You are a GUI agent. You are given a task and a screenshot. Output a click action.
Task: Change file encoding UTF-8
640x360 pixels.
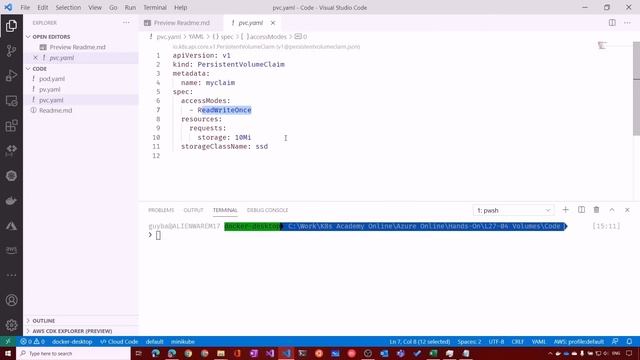pyautogui.click(x=496, y=342)
